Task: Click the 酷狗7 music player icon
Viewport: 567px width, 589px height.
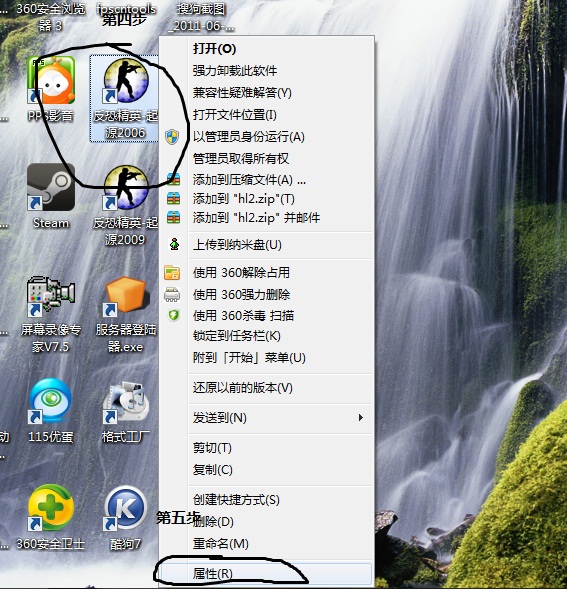Action: coord(125,508)
